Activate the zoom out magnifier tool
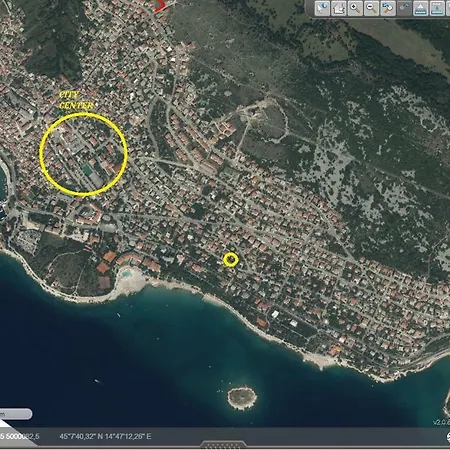This screenshot has height=450, width=450. point(371,8)
